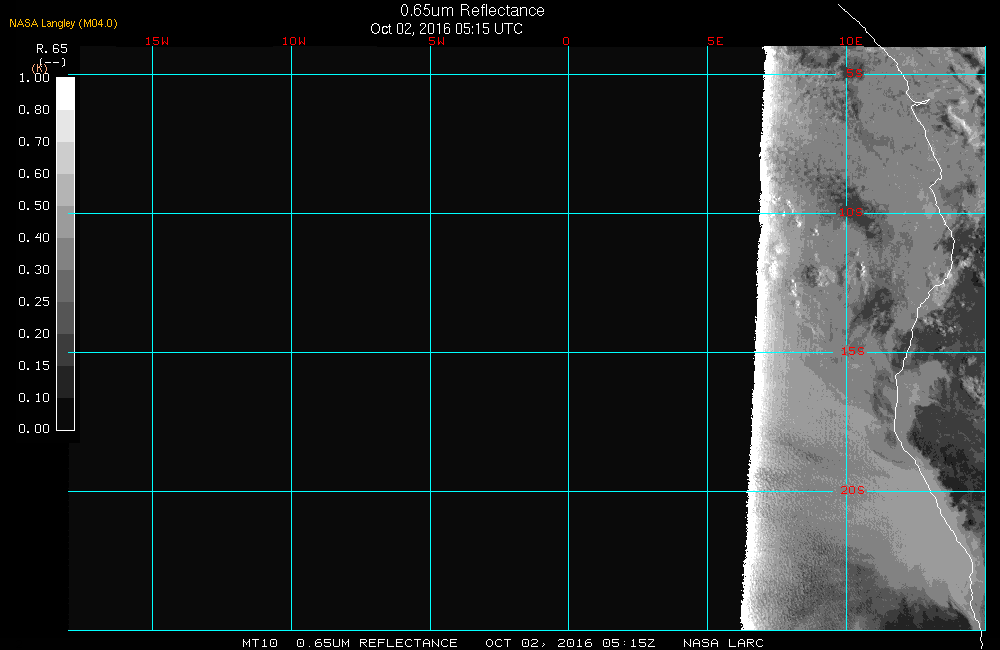1000x650 pixels.
Task: Click the white top swatch of the colorbar
Action: tap(65, 93)
